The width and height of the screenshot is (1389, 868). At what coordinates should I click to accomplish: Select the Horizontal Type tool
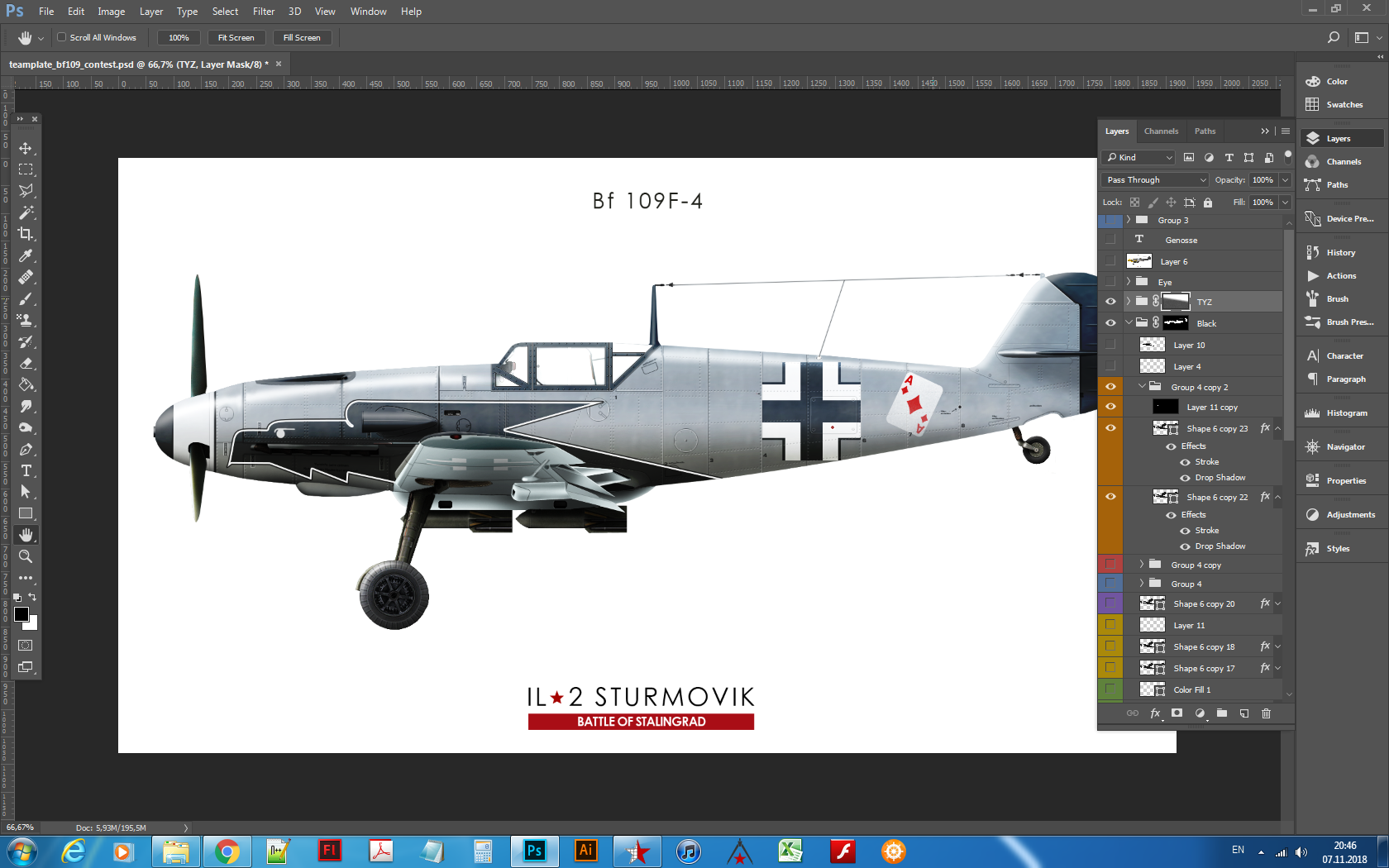click(x=26, y=470)
